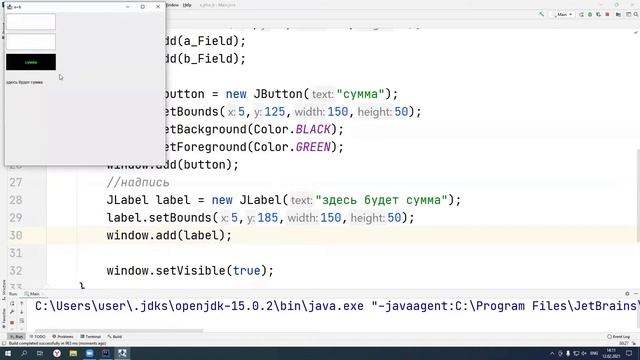
Task: Click the console horizontal scrollbar
Action: click(118, 331)
